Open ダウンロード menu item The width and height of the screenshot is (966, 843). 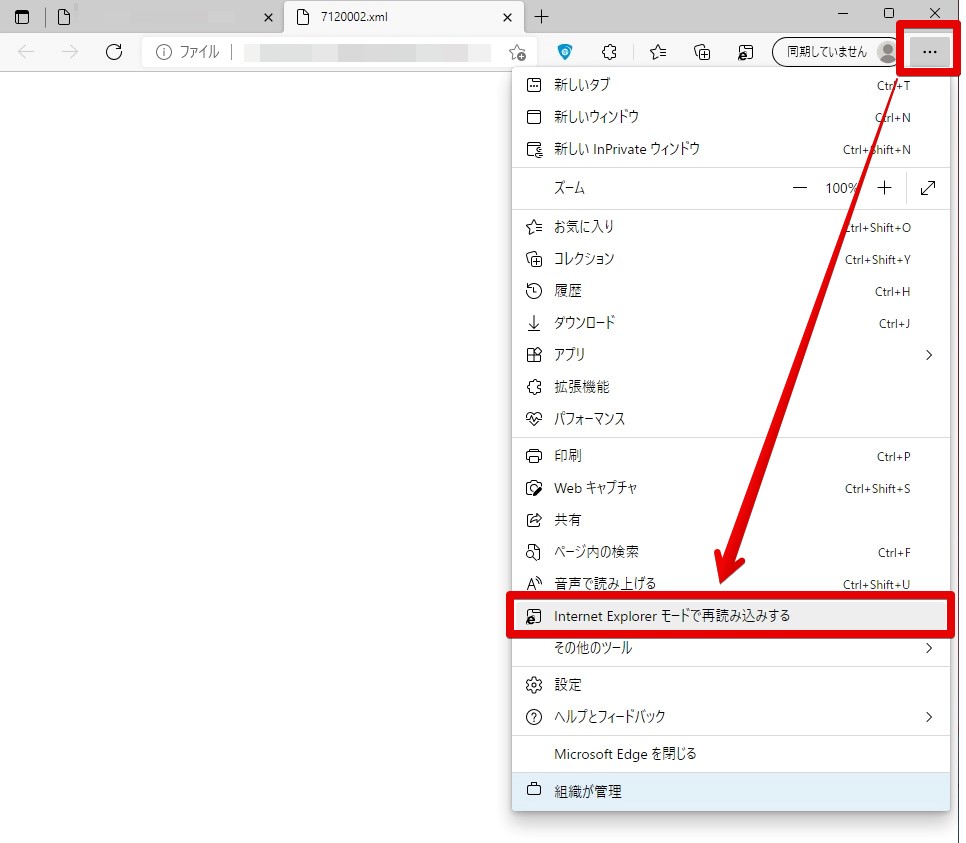(731, 323)
